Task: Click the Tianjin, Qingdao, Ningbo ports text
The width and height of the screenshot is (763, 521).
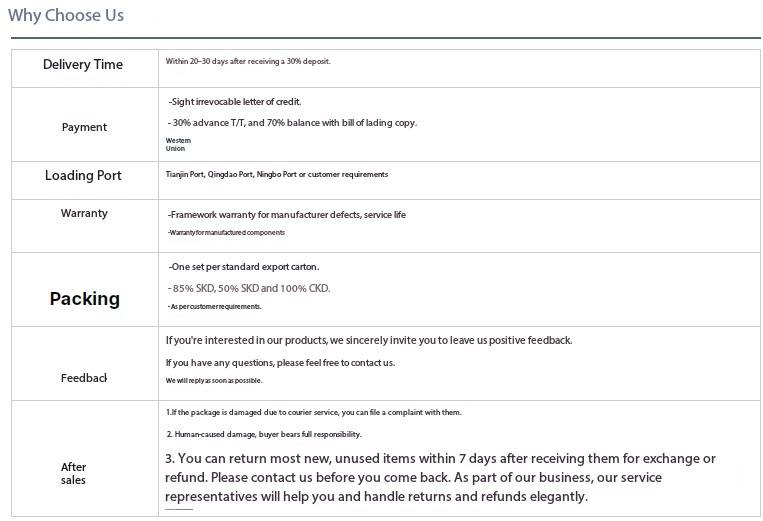Action: click(277, 175)
